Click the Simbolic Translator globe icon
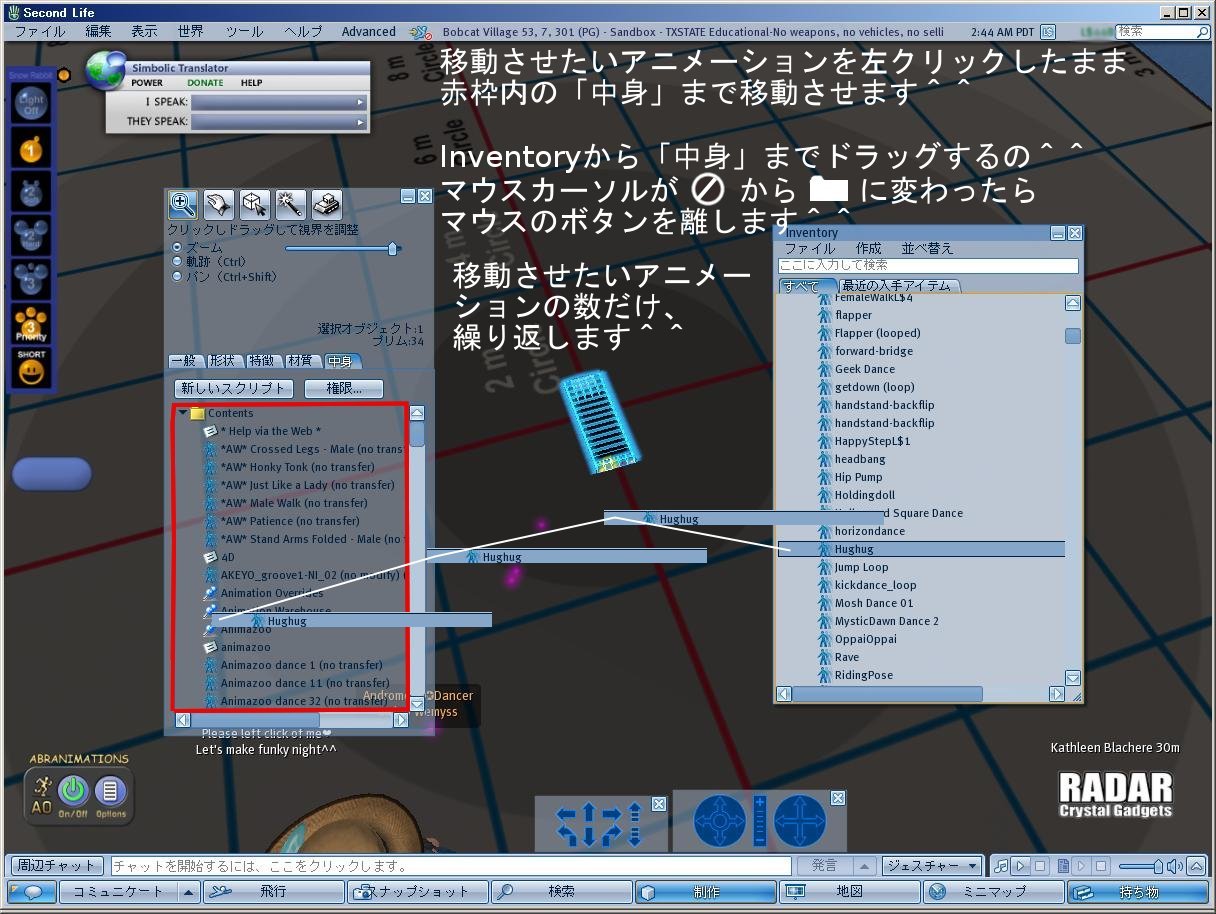 click(104, 72)
